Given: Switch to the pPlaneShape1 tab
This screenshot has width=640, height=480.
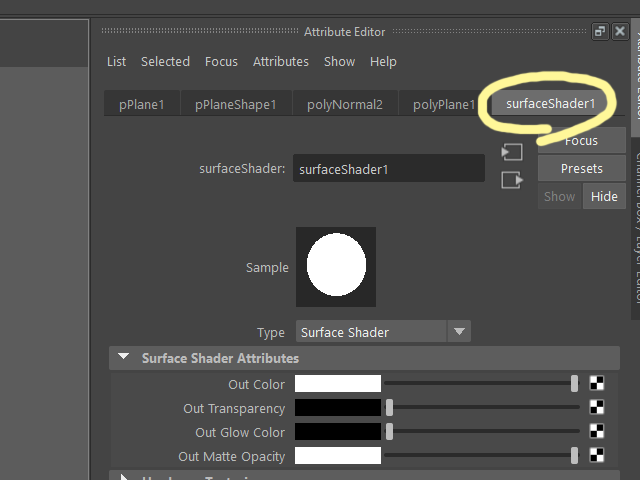Looking at the screenshot, I should coord(236,104).
